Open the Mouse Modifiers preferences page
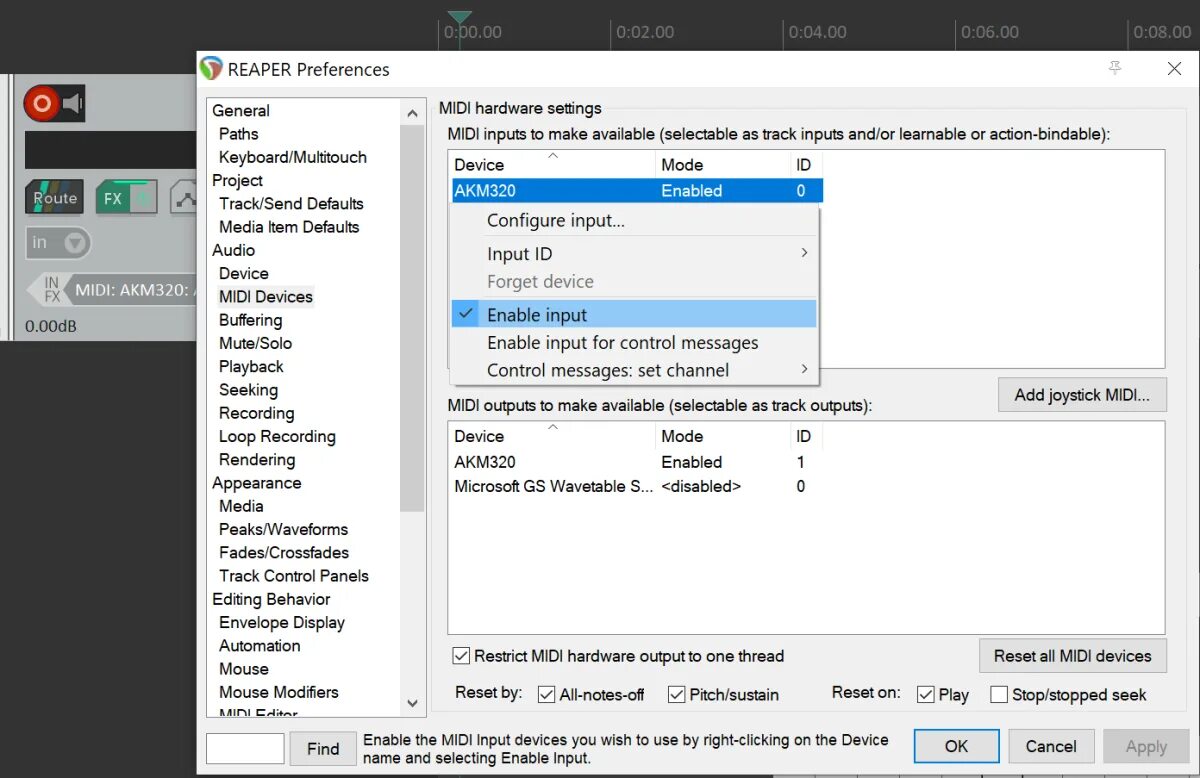The height and width of the screenshot is (778, 1200). pos(278,692)
